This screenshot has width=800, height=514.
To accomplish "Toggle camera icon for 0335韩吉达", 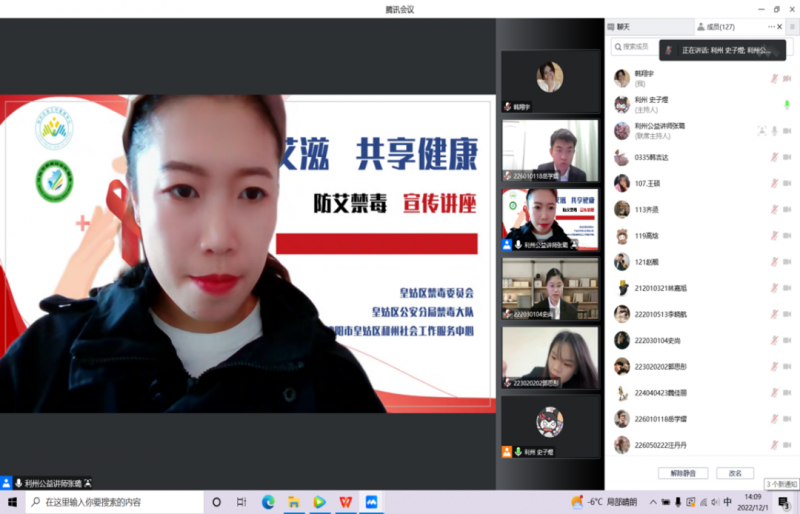I will (x=787, y=157).
